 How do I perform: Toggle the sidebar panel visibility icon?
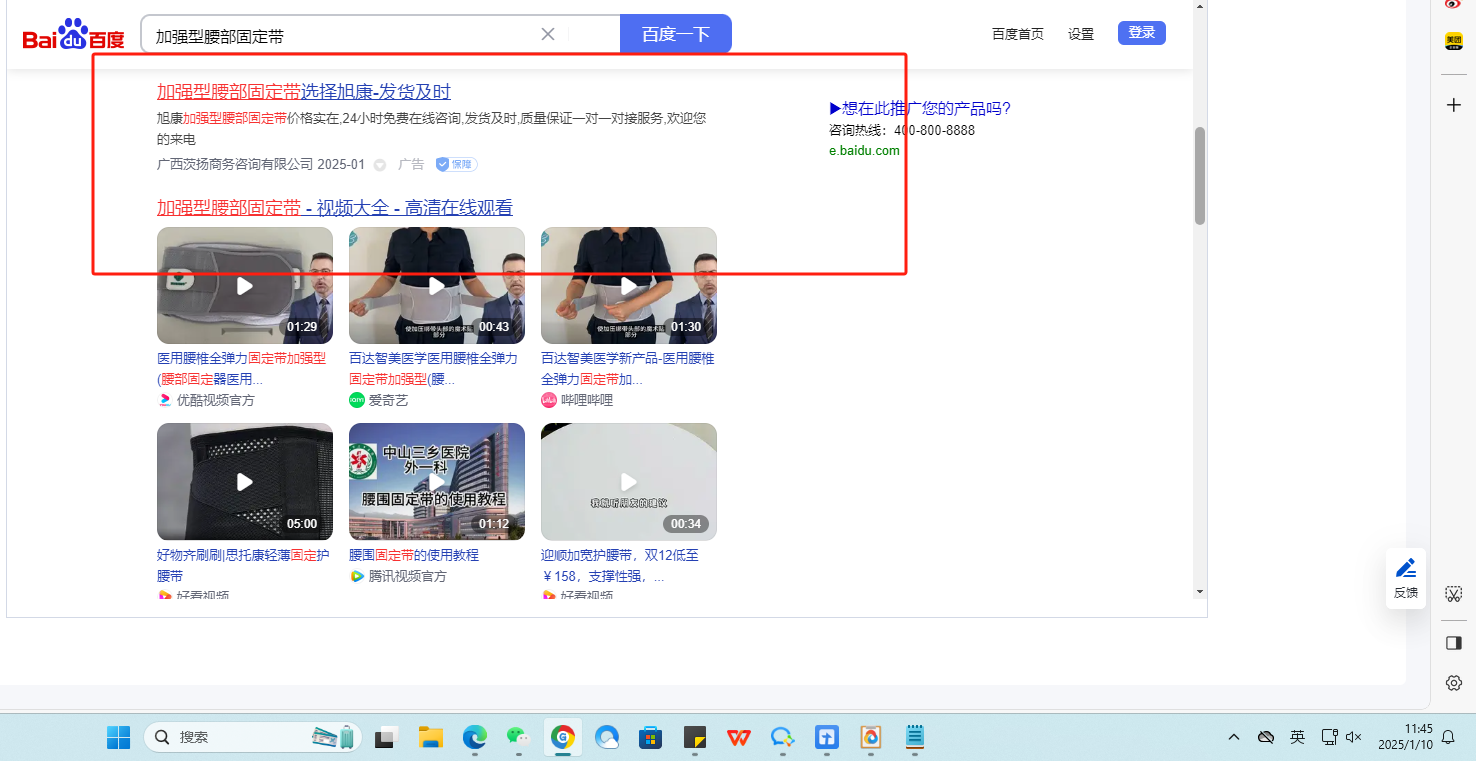[1454, 643]
